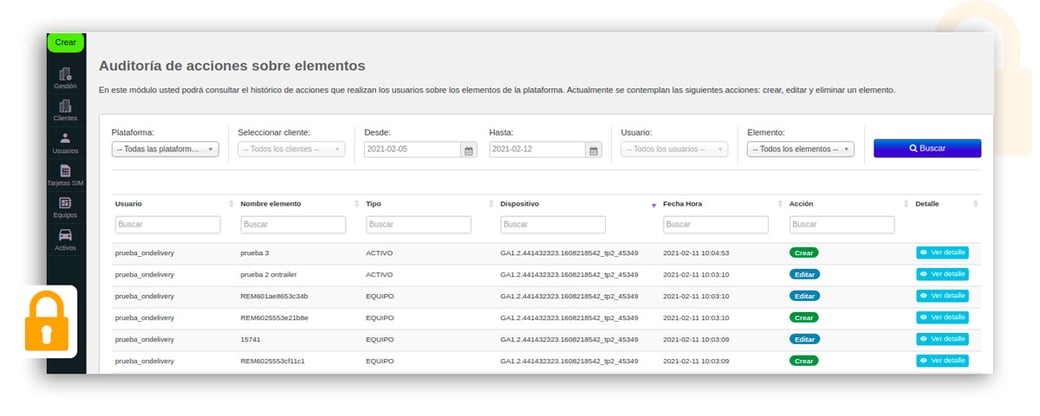Click the Auditoría de acciones sobre elementos heading
The height and width of the screenshot is (416, 1040).
232,66
